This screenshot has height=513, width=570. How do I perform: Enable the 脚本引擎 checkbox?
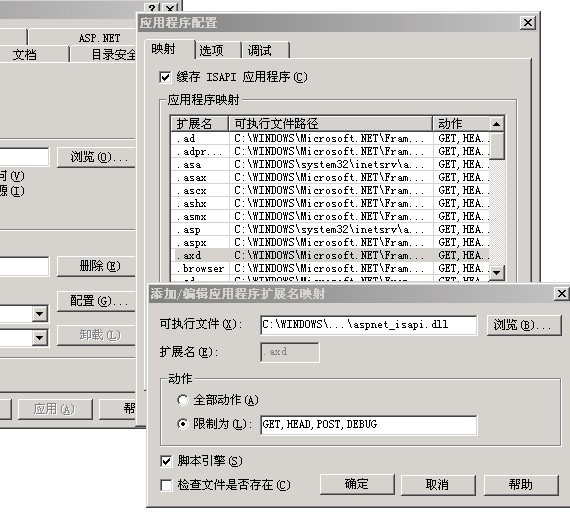pos(166,461)
